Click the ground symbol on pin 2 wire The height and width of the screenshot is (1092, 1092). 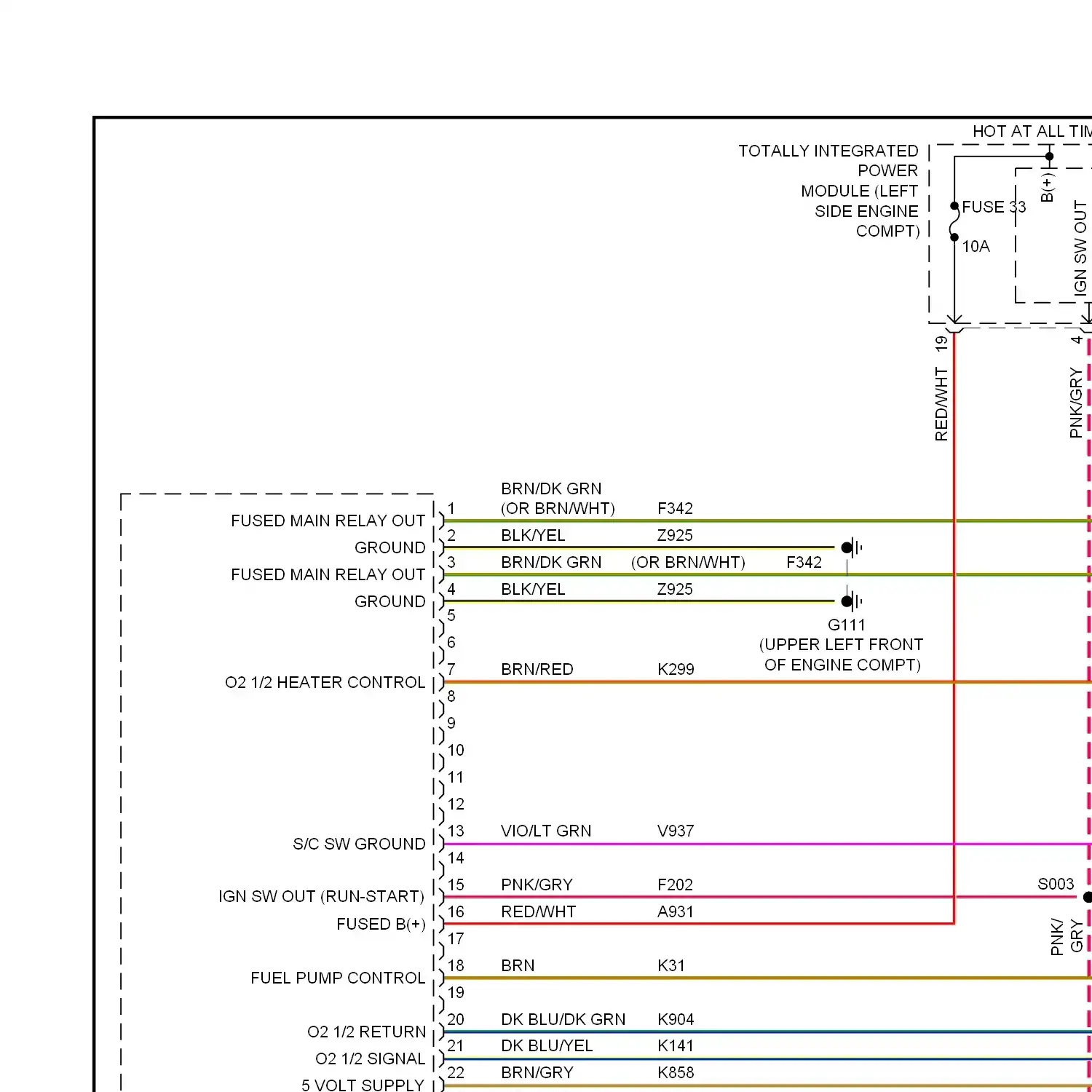coord(852,547)
